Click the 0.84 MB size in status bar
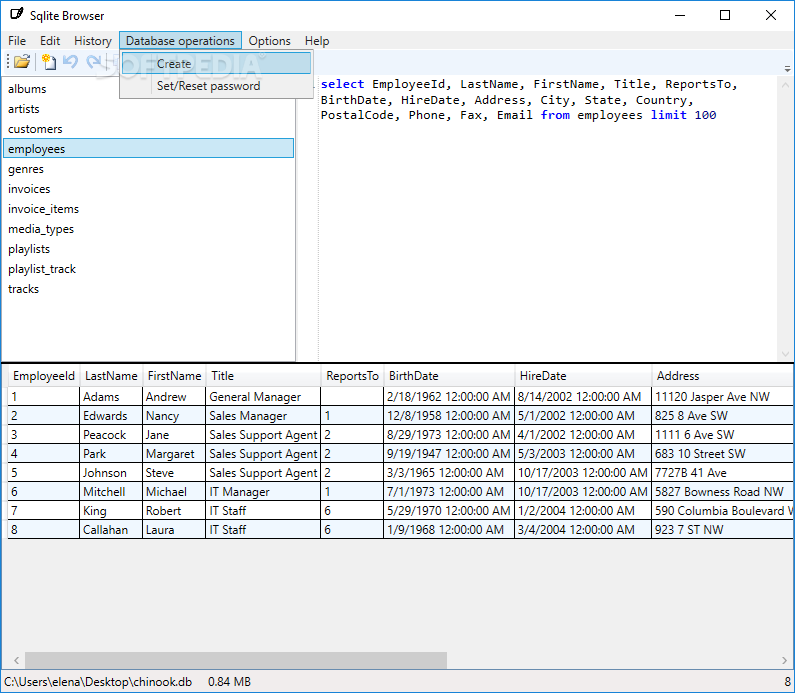 [x=229, y=682]
